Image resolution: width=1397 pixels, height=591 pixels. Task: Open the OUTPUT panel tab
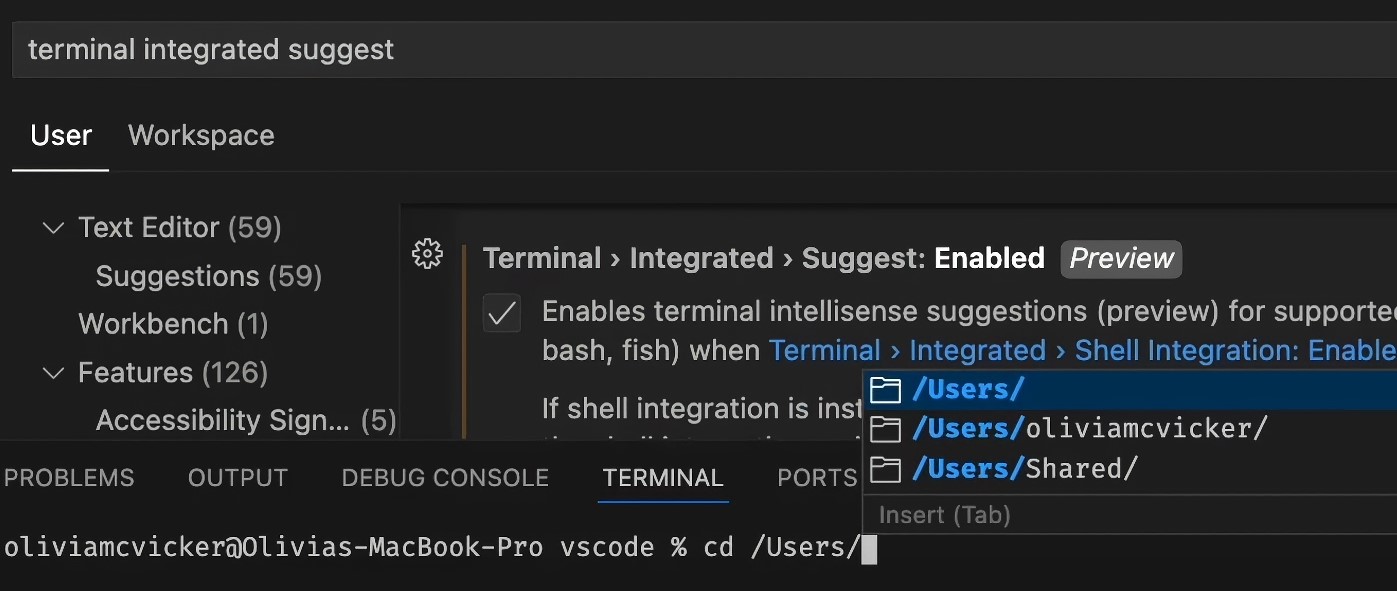(238, 478)
